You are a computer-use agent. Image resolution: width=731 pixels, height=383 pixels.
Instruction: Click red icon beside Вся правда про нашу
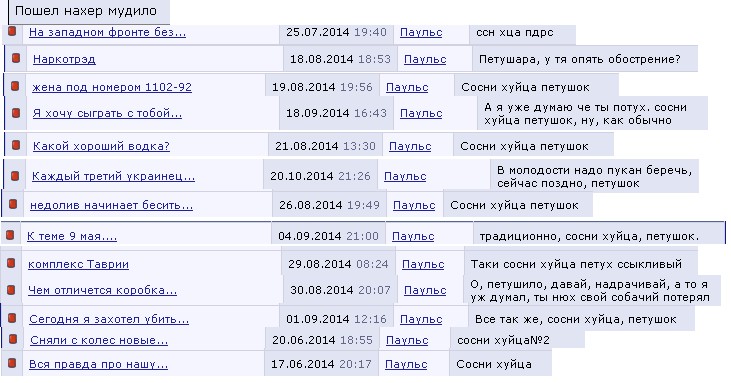pyautogui.click(x=12, y=363)
